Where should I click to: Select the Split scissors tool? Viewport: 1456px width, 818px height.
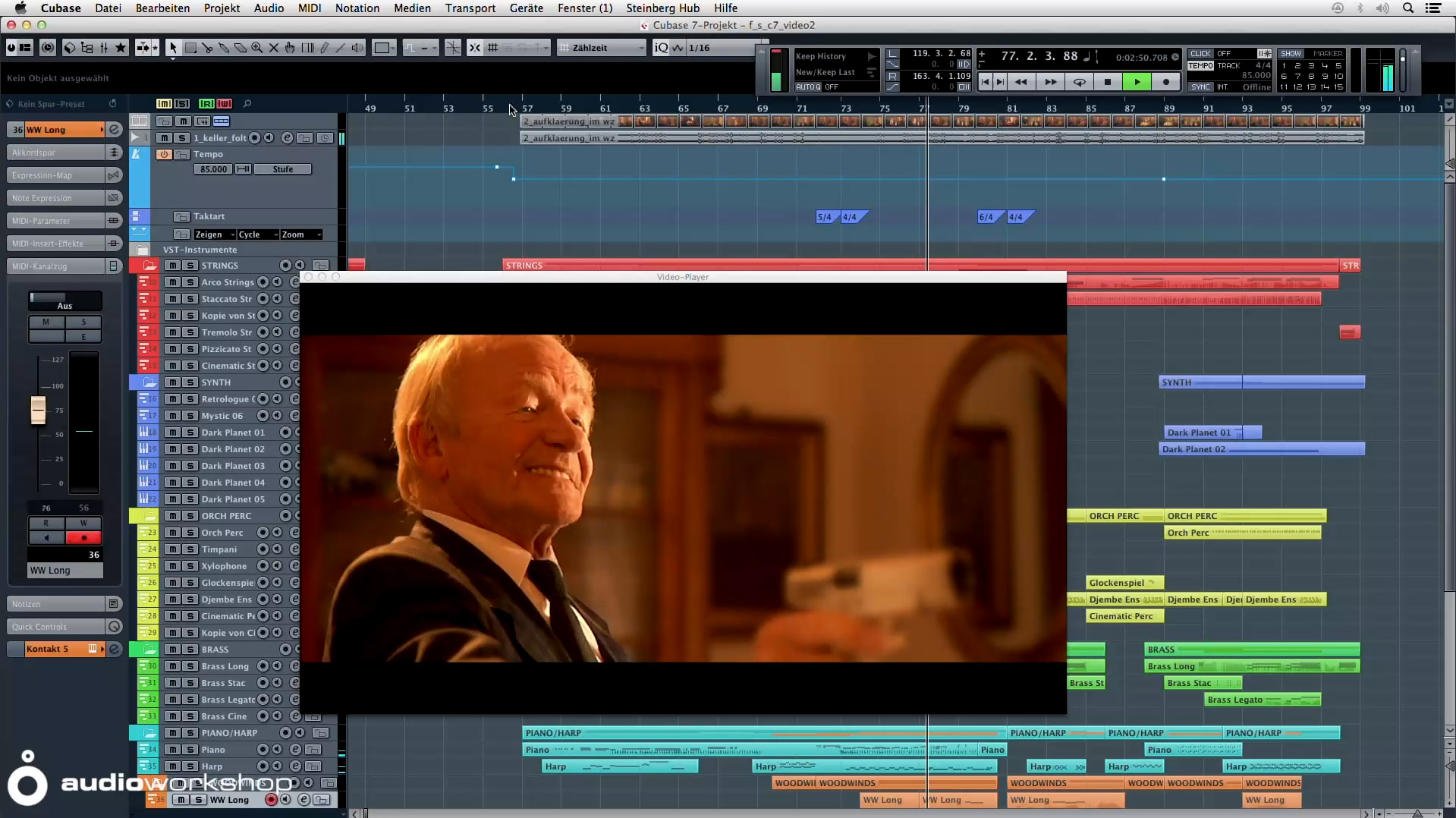coord(207,48)
